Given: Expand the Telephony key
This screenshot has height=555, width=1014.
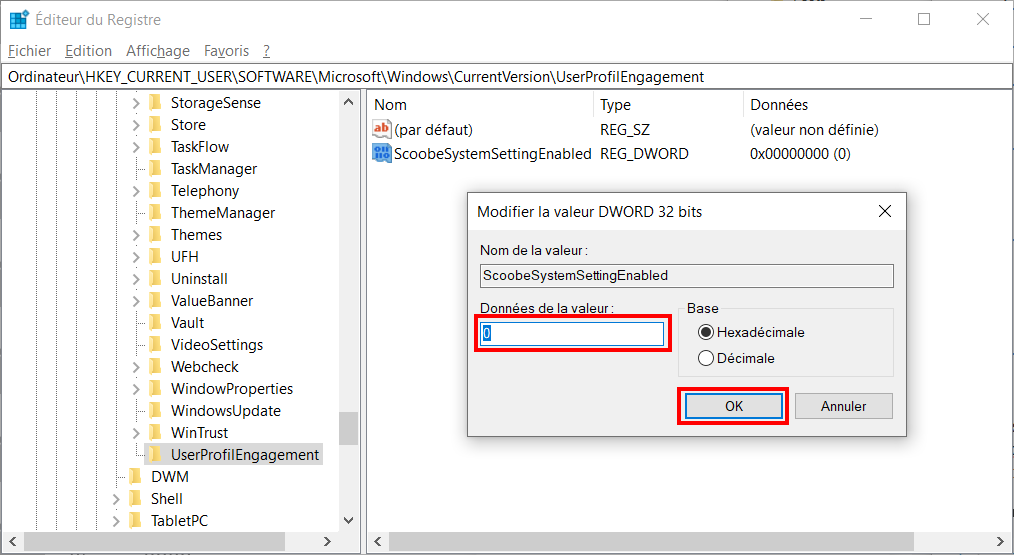Looking at the screenshot, I should pos(136,191).
